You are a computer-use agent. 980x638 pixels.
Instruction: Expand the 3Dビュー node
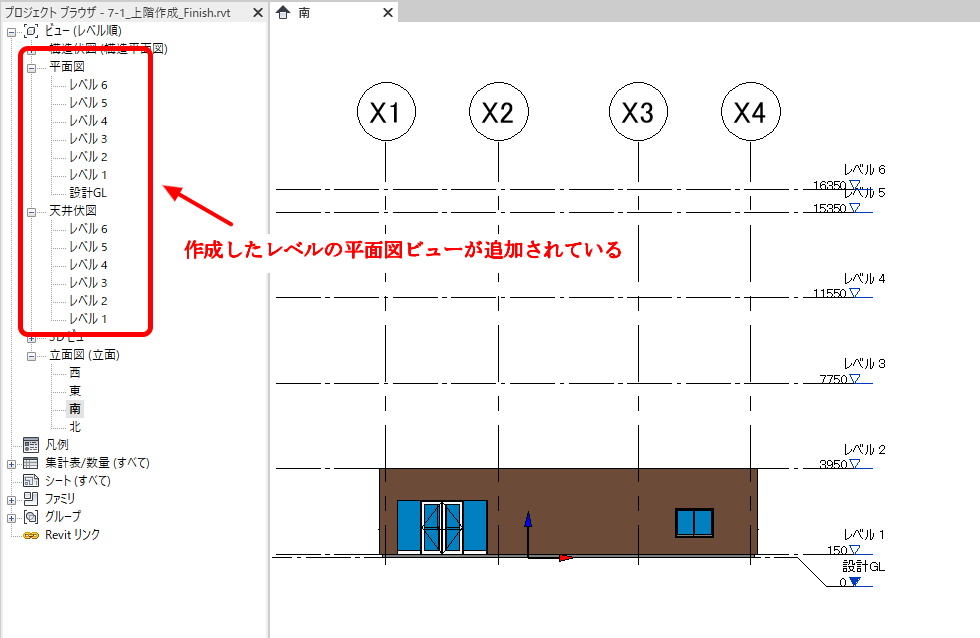click(31, 338)
